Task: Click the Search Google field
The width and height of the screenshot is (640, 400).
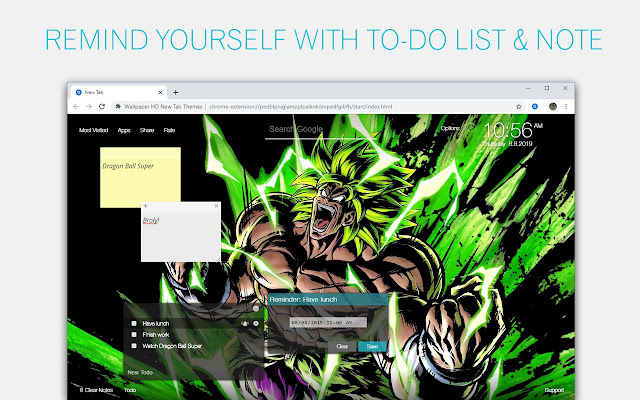Action: [x=320, y=130]
